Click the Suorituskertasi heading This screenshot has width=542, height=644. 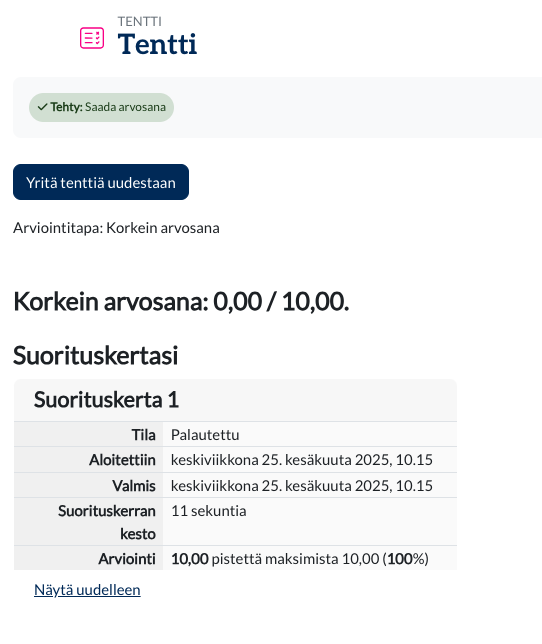coord(95,355)
